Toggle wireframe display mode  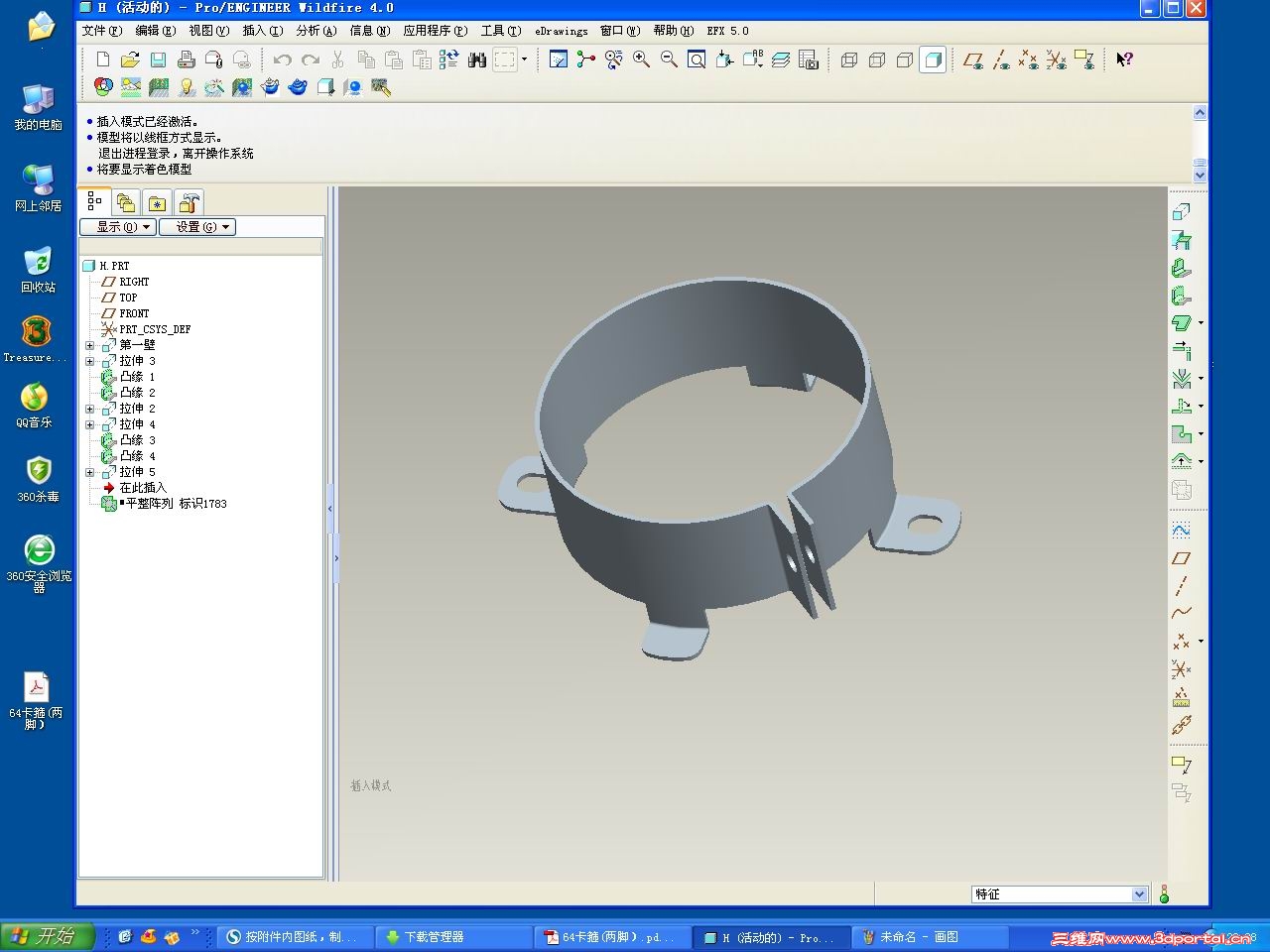tap(849, 59)
